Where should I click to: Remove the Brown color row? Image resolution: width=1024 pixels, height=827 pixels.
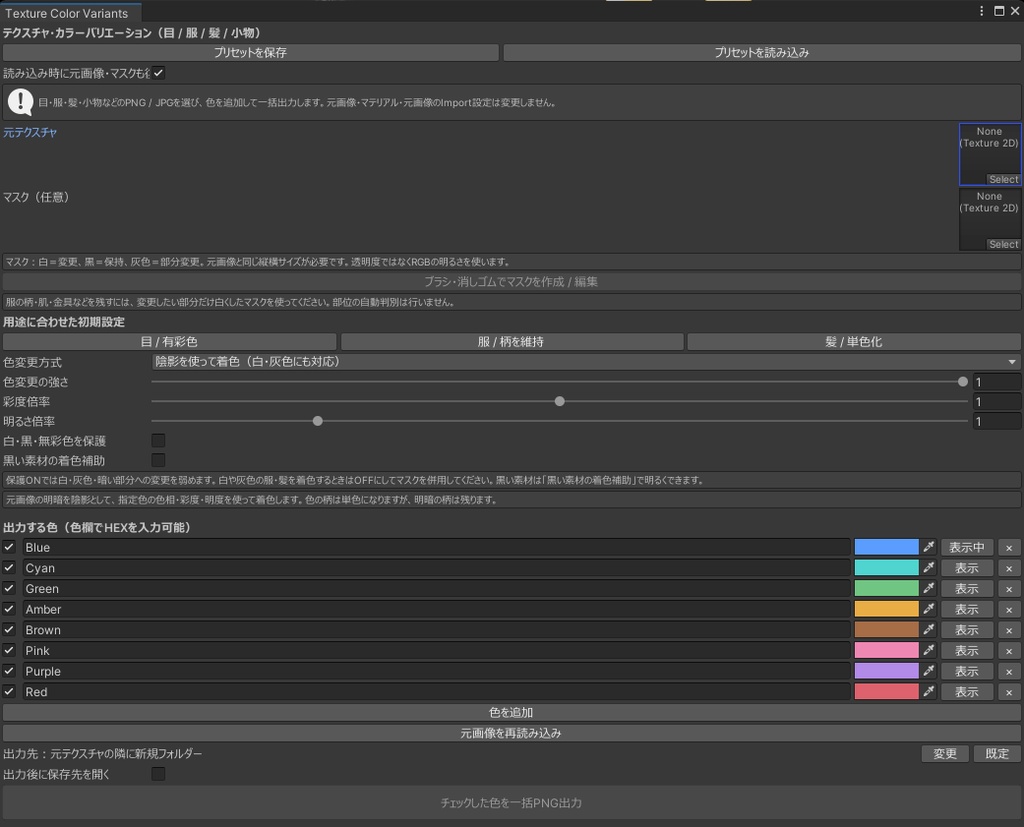(1009, 630)
